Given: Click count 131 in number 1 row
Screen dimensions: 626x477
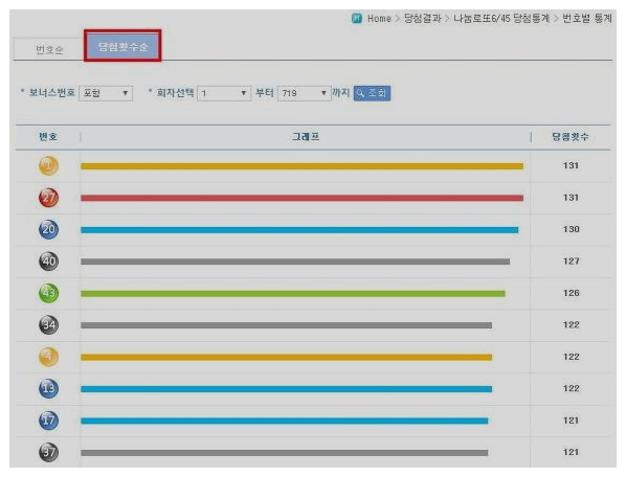Looking at the screenshot, I should click(x=571, y=166).
